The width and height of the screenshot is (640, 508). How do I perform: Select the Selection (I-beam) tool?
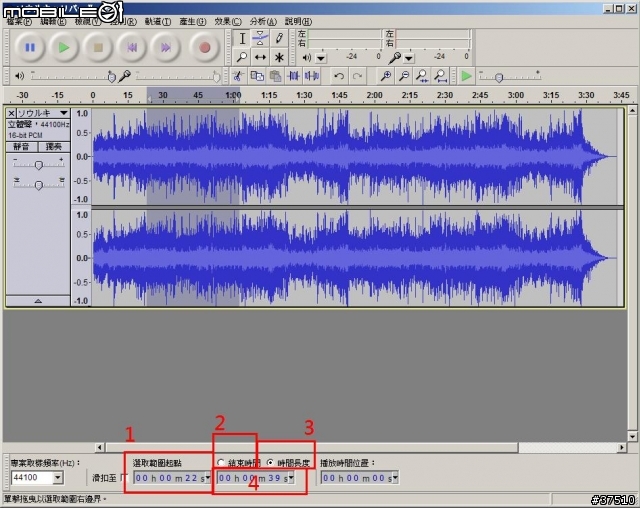tap(242, 38)
